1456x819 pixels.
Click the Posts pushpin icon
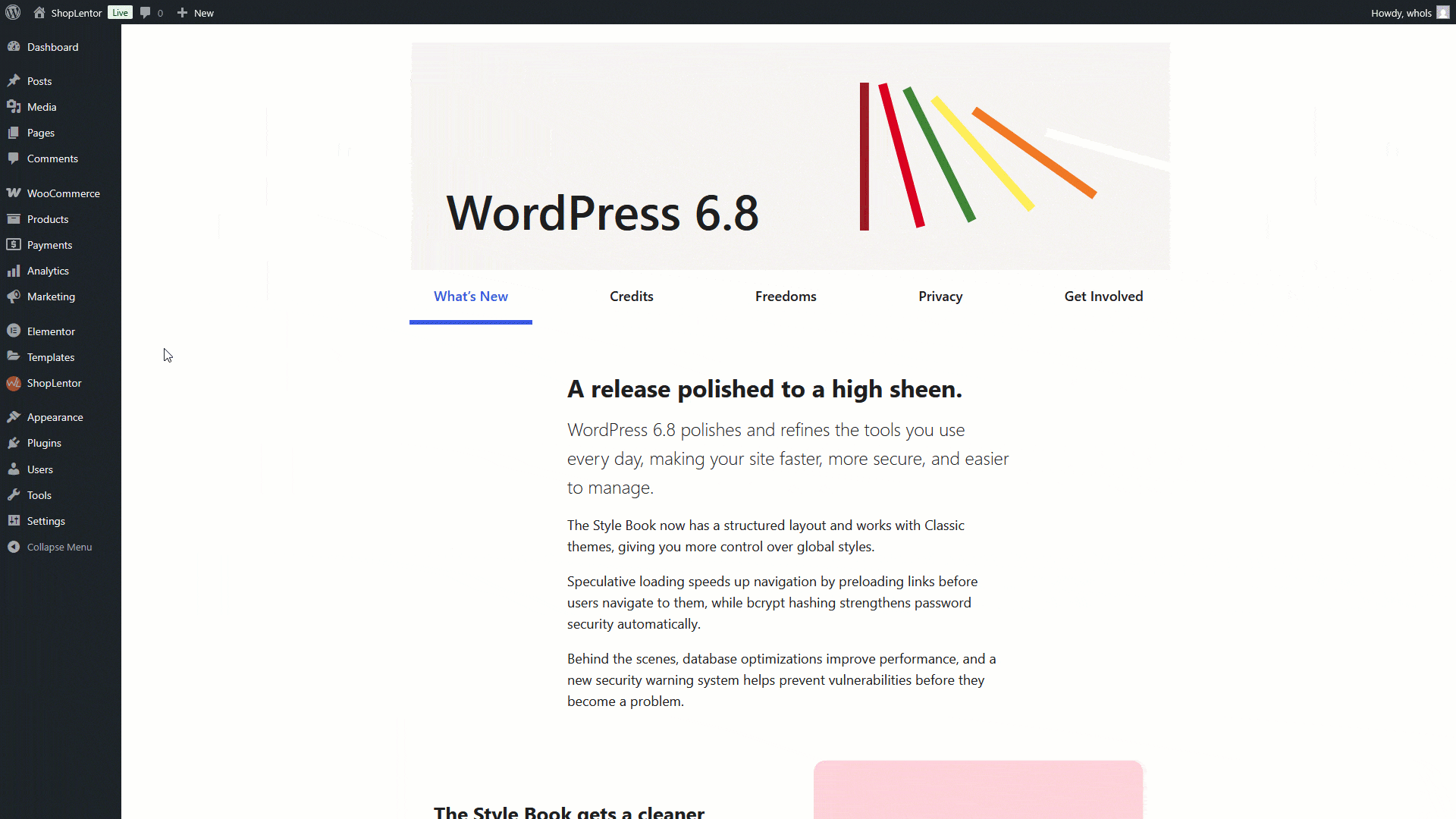click(x=14, y=80)
